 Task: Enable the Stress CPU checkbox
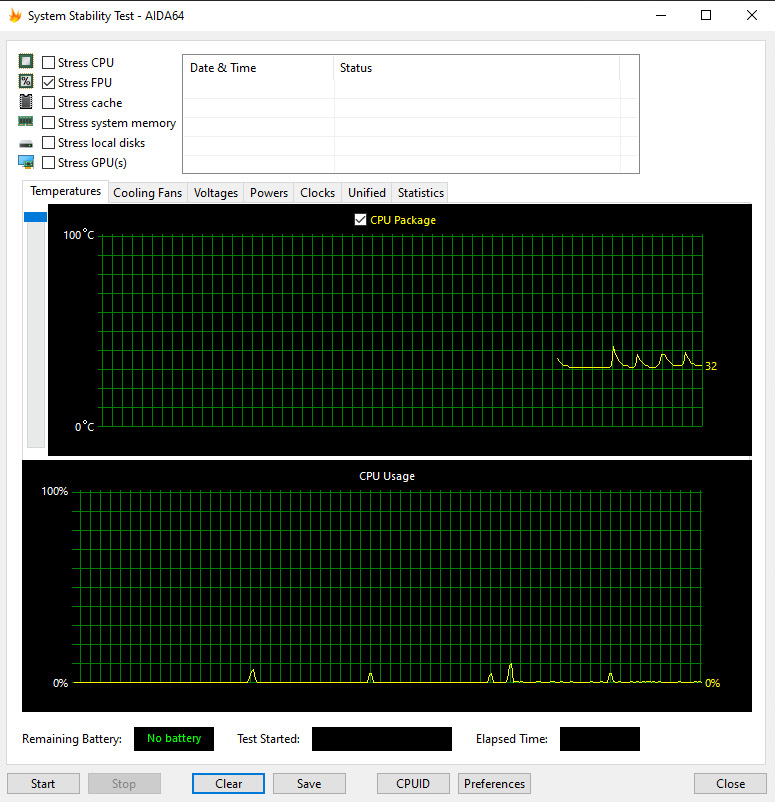pos(49,63)
